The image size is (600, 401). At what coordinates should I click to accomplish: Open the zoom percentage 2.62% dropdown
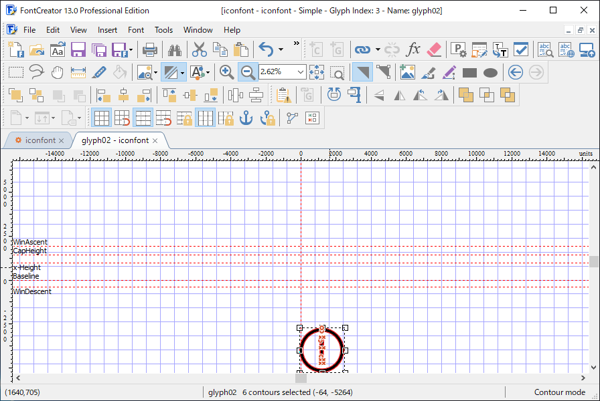click(300, 72)
